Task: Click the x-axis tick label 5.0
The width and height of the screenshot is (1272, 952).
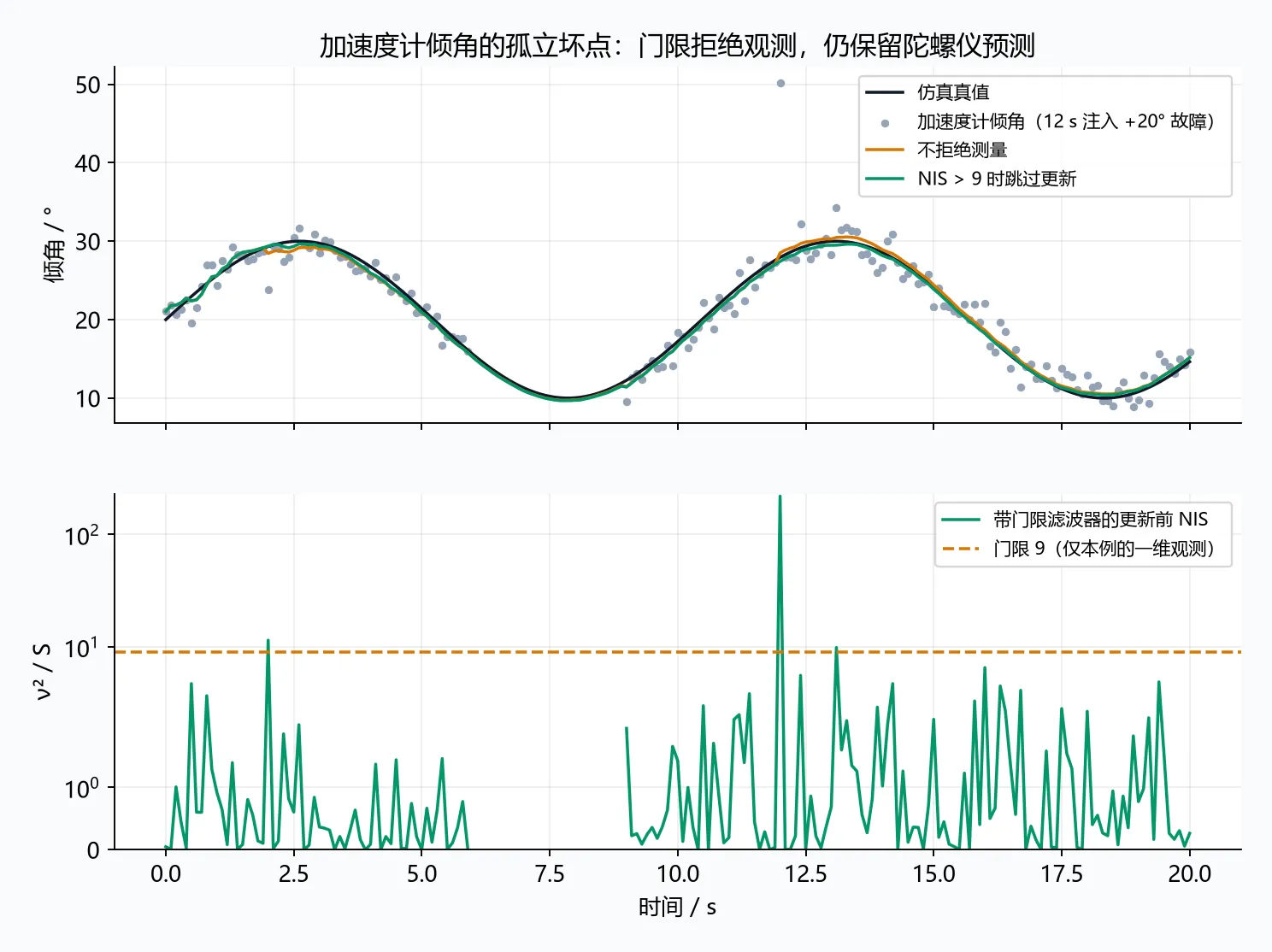Action: 421,873
